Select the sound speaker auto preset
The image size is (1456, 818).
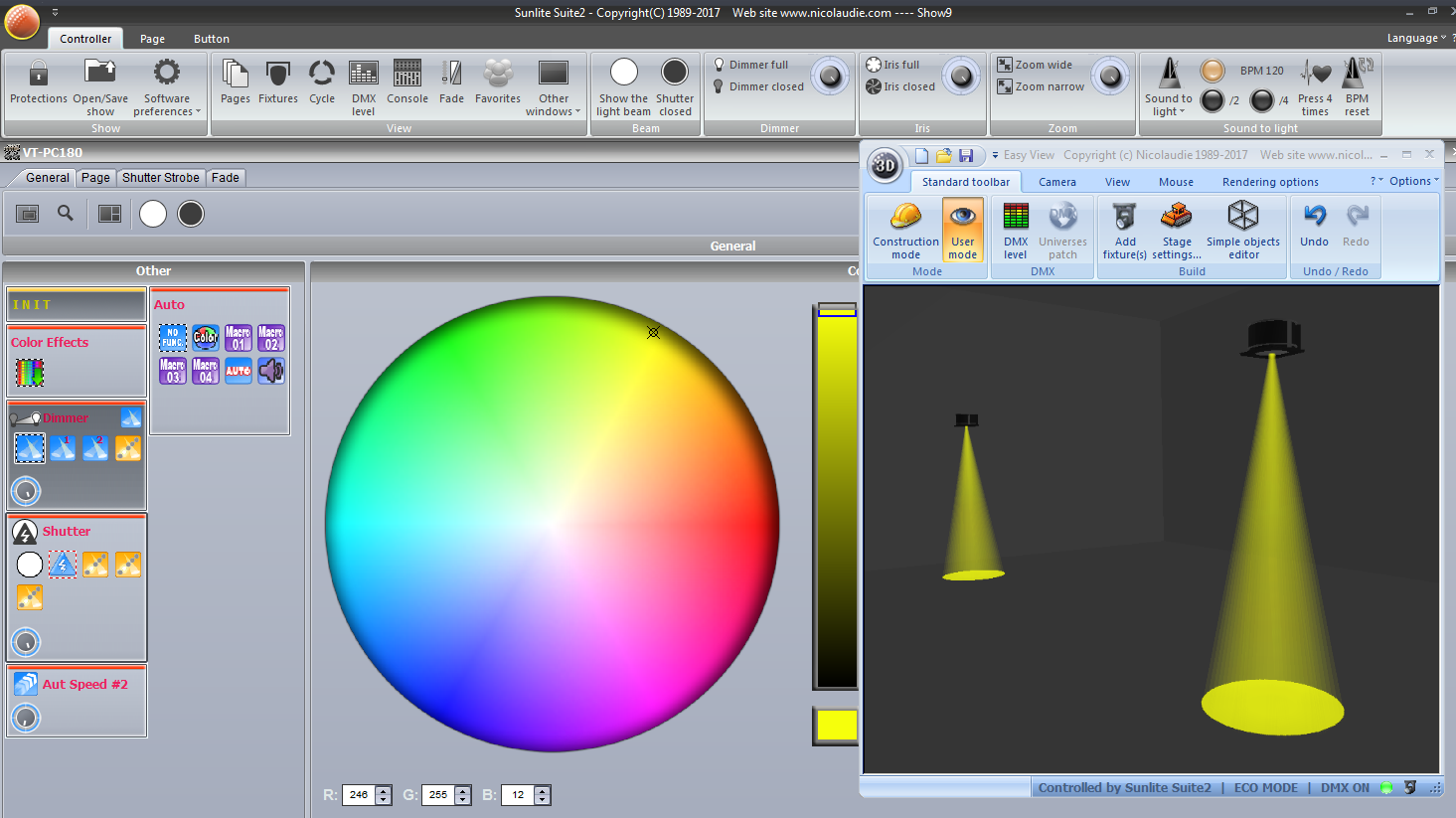pyautogui.click(x=271, y=371)
